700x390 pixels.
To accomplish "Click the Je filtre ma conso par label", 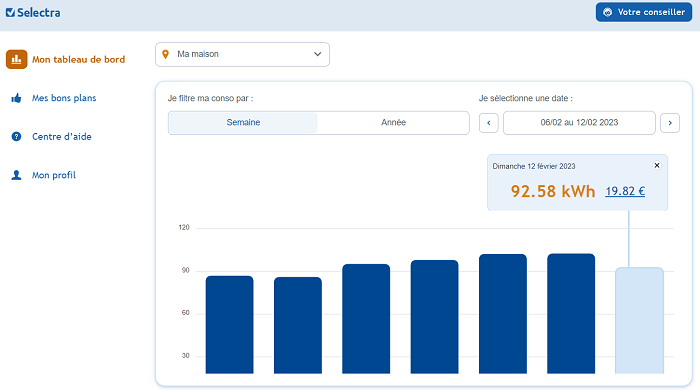I will (210, 99).
